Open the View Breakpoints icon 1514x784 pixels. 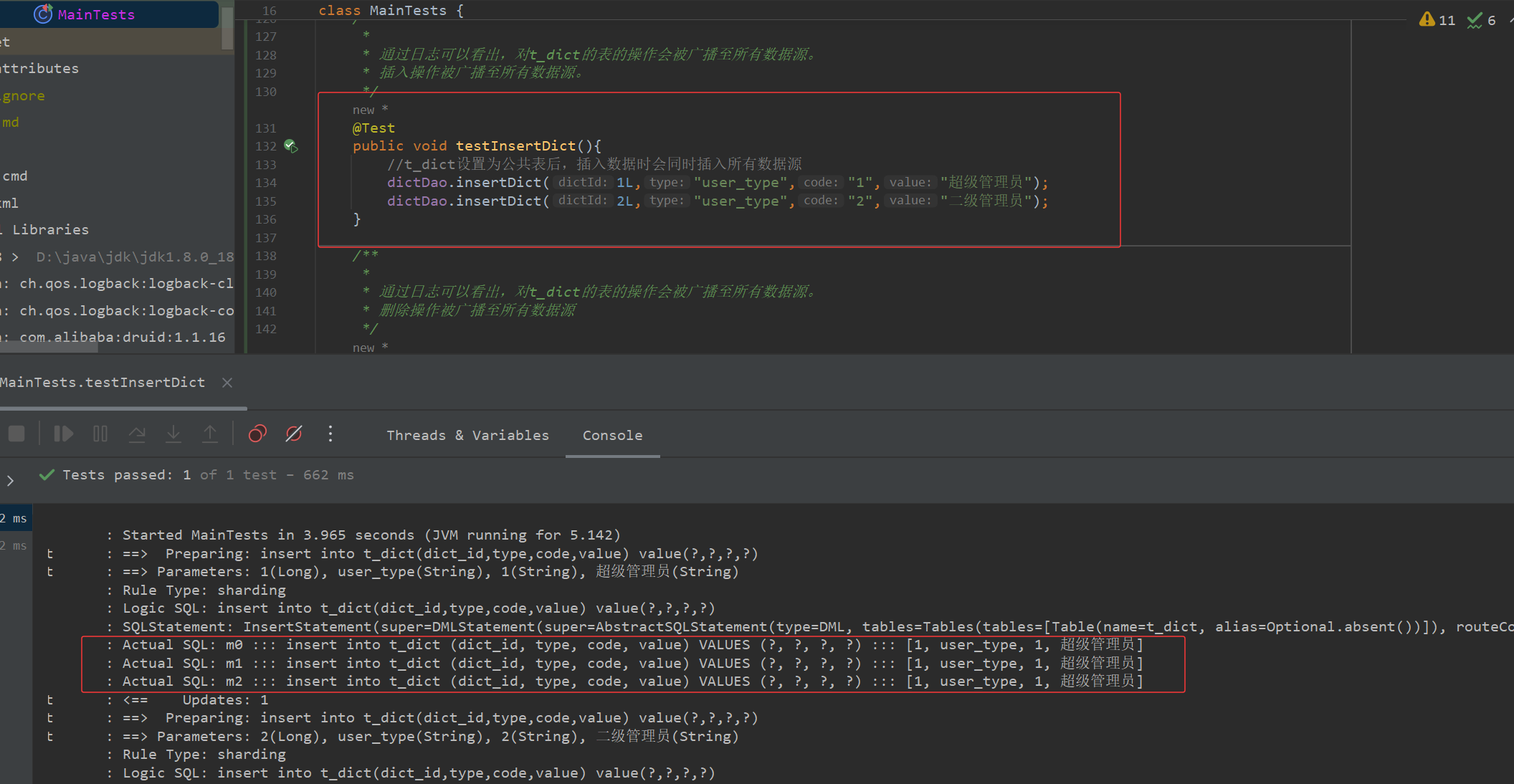257,434
